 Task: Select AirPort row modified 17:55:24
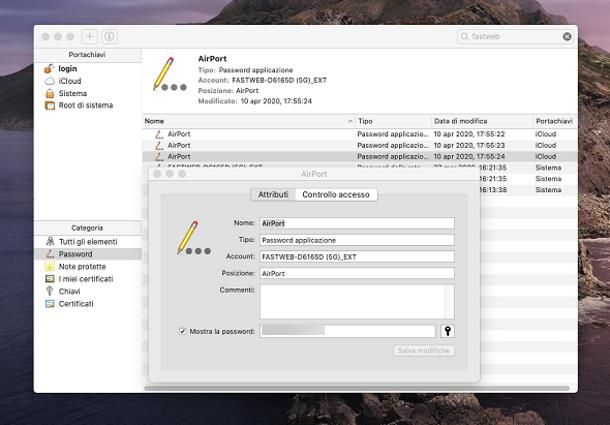360,157
